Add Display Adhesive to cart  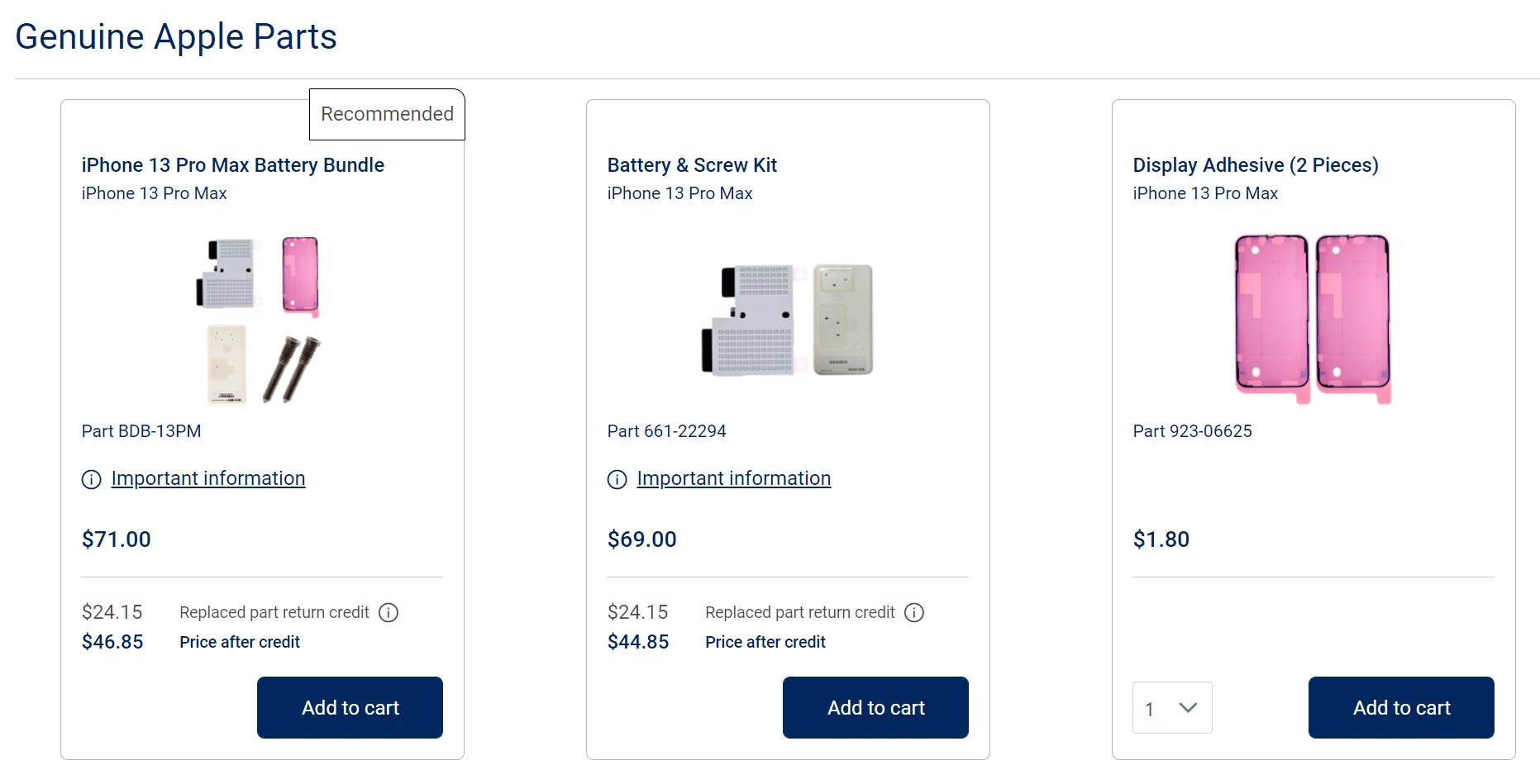(1401, 707)
